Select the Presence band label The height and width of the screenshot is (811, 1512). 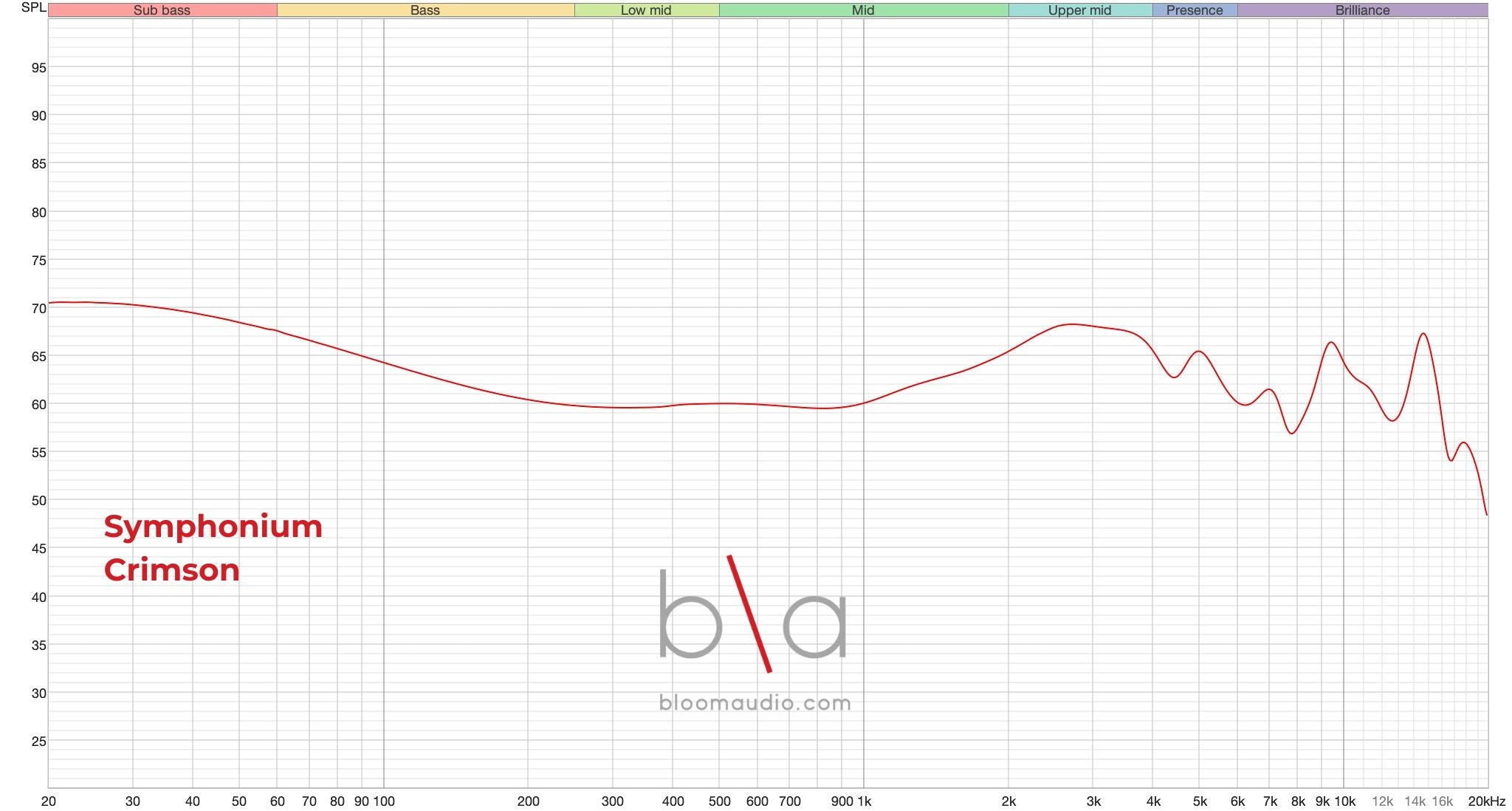pos(1195,10)
